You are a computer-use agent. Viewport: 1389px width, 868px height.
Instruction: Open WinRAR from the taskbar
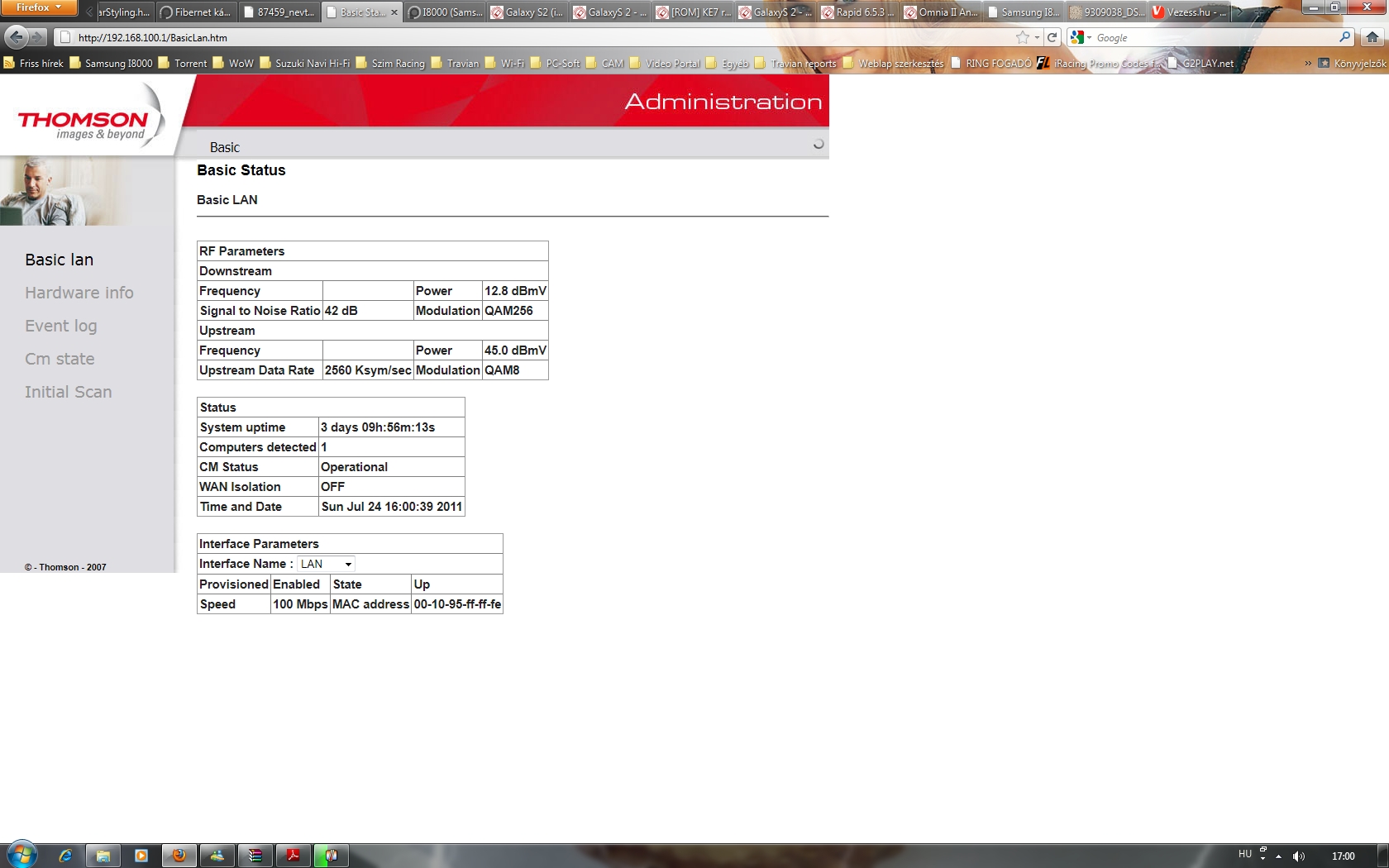[255, 856]
